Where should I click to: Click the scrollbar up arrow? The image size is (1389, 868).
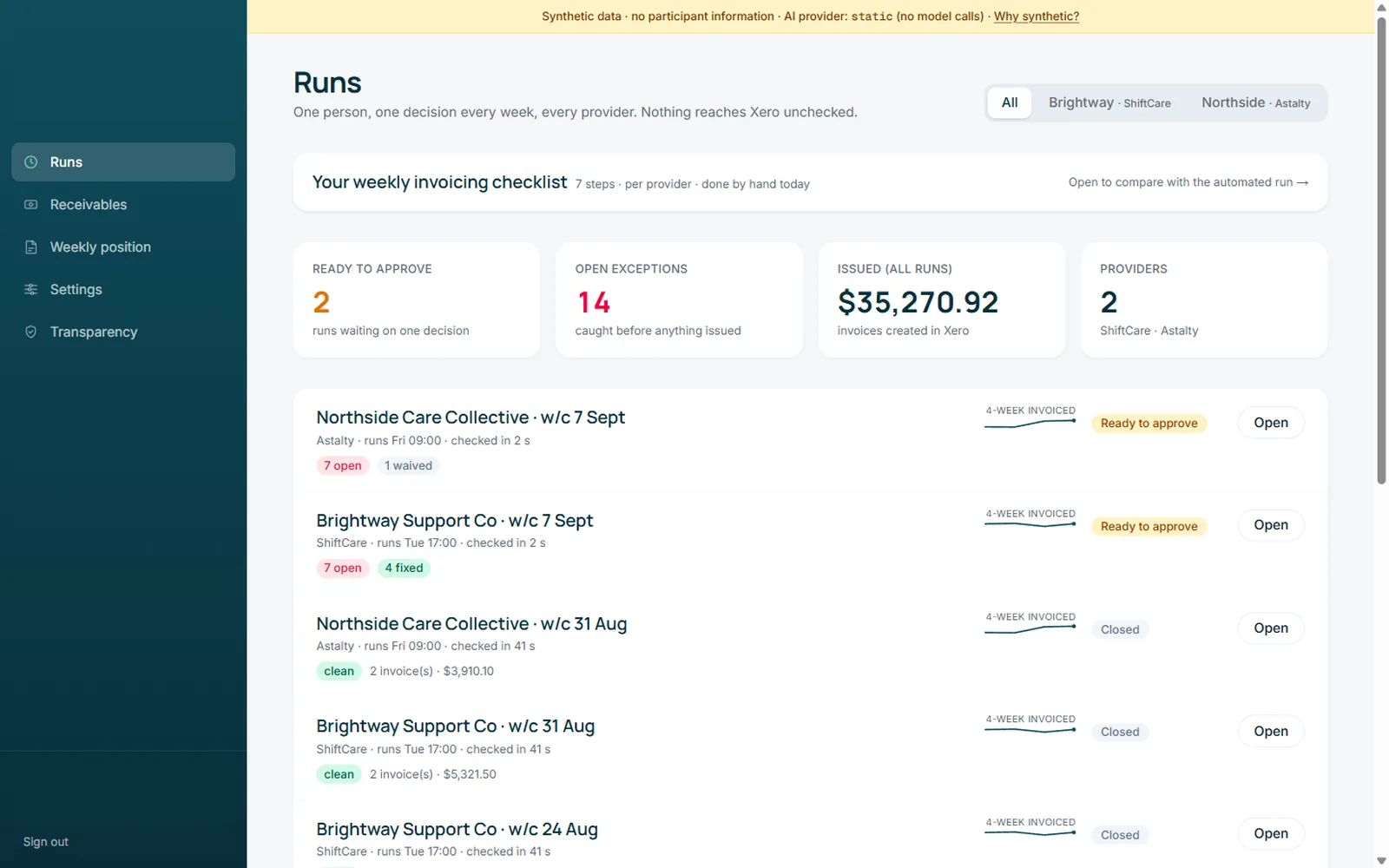(1381, 7)
